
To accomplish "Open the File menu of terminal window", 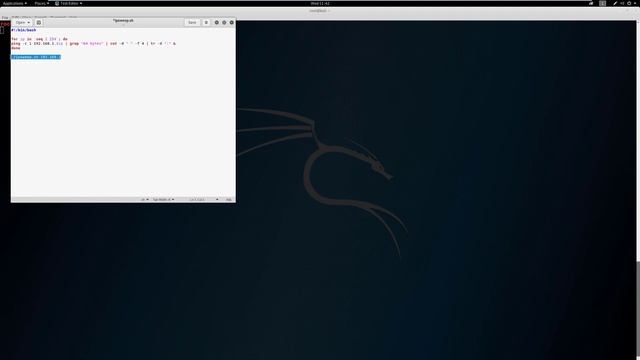I will 5,18.
